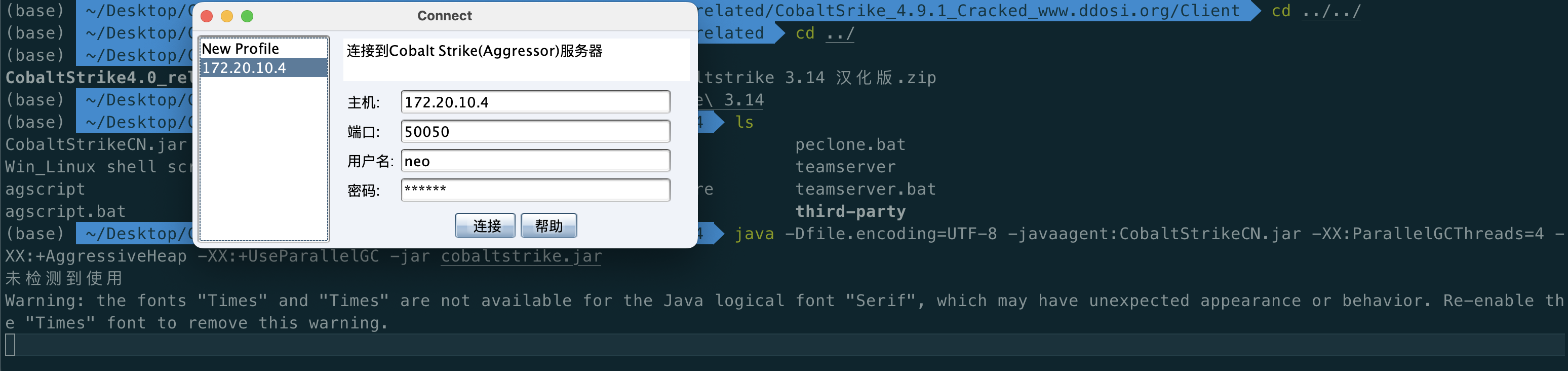Focus the 用户名 field containing neo

click(x=535, y=162)
